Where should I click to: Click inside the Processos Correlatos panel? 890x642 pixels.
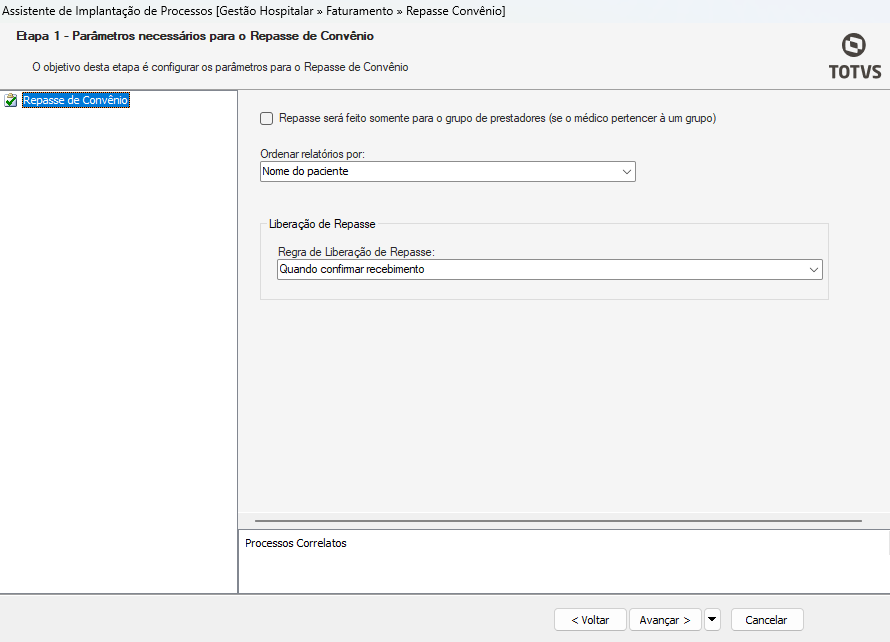click(x=560, y=568)
